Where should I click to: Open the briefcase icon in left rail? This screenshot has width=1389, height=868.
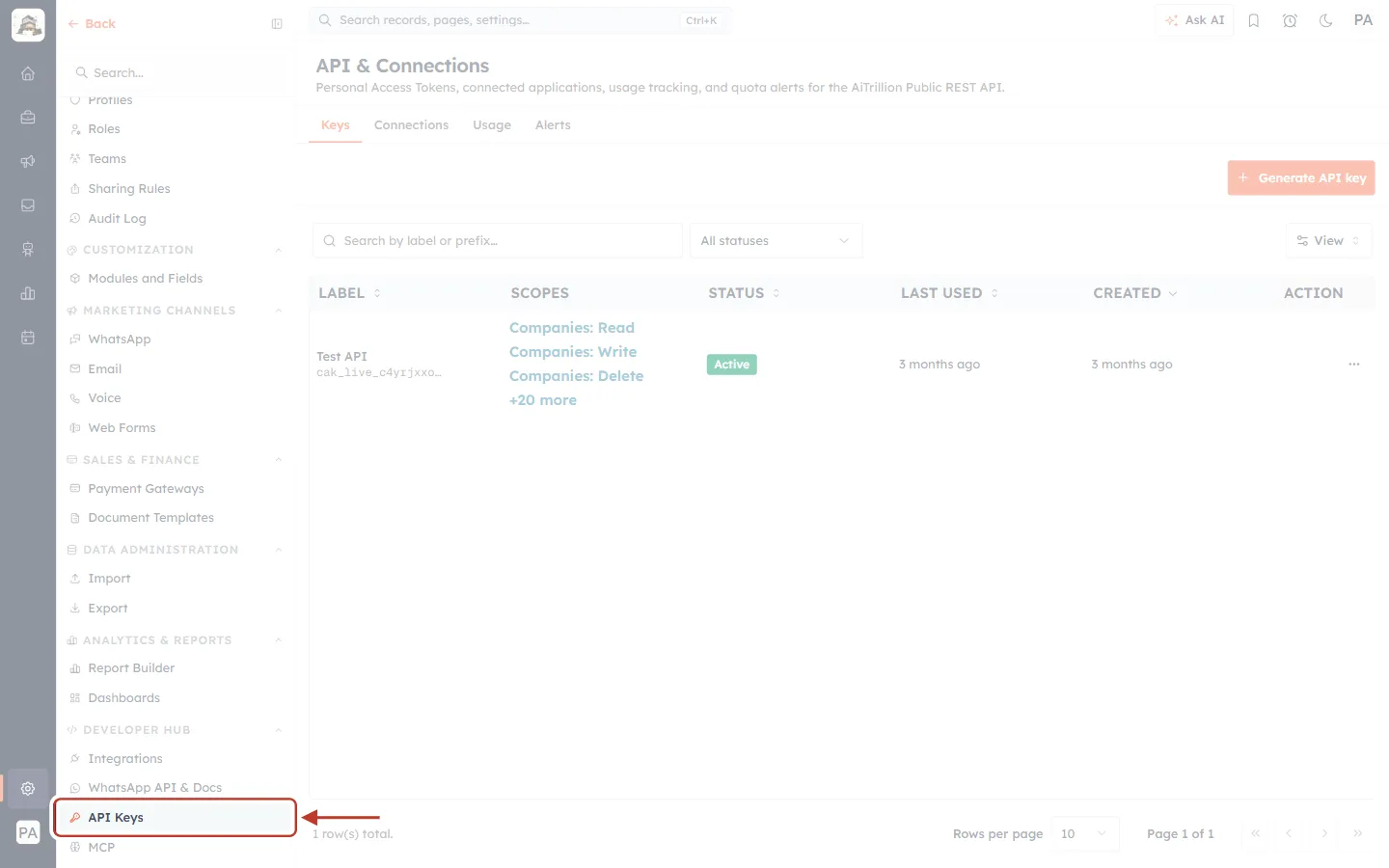click(28, 118)
